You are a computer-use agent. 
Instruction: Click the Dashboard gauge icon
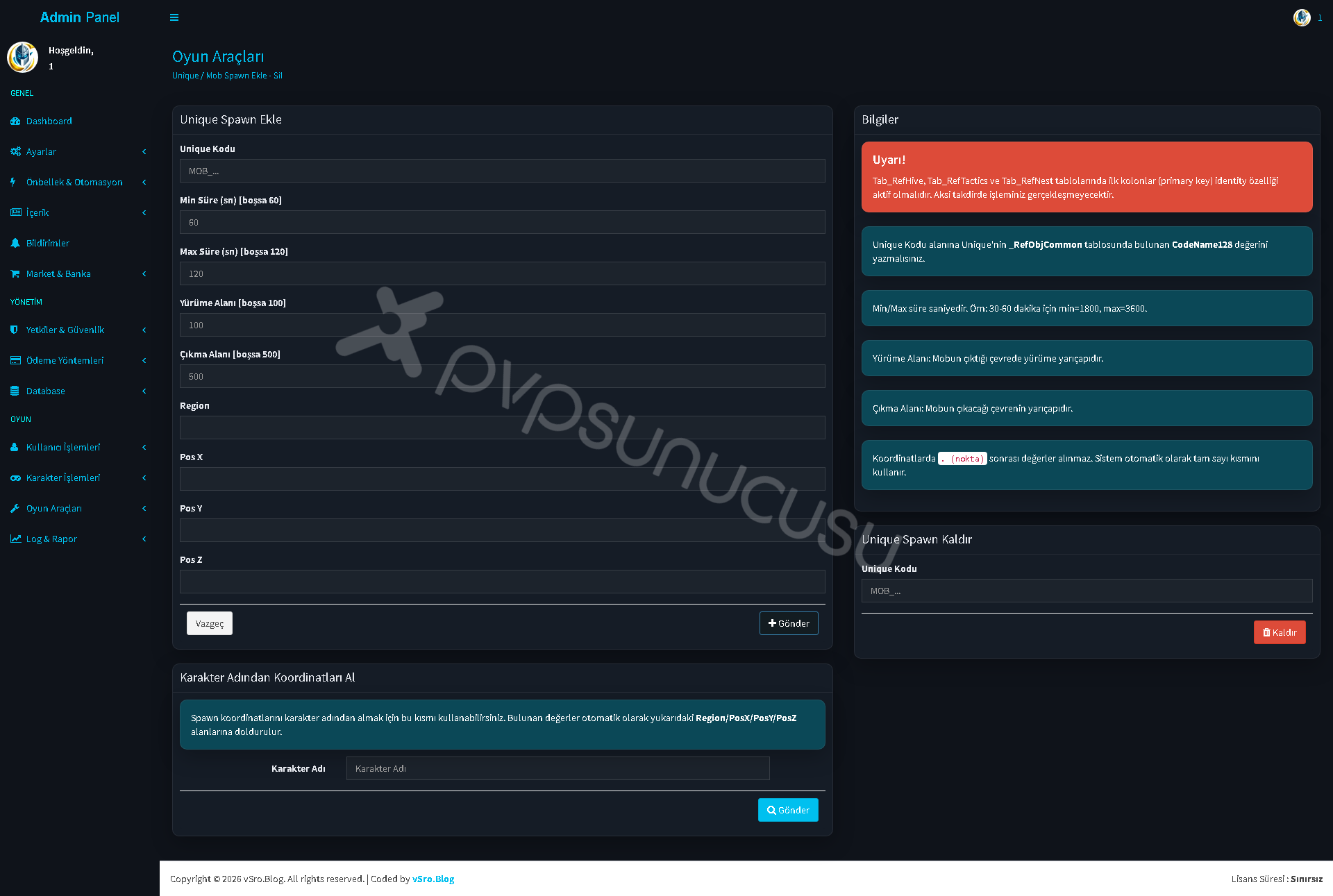tap(15, 121)
